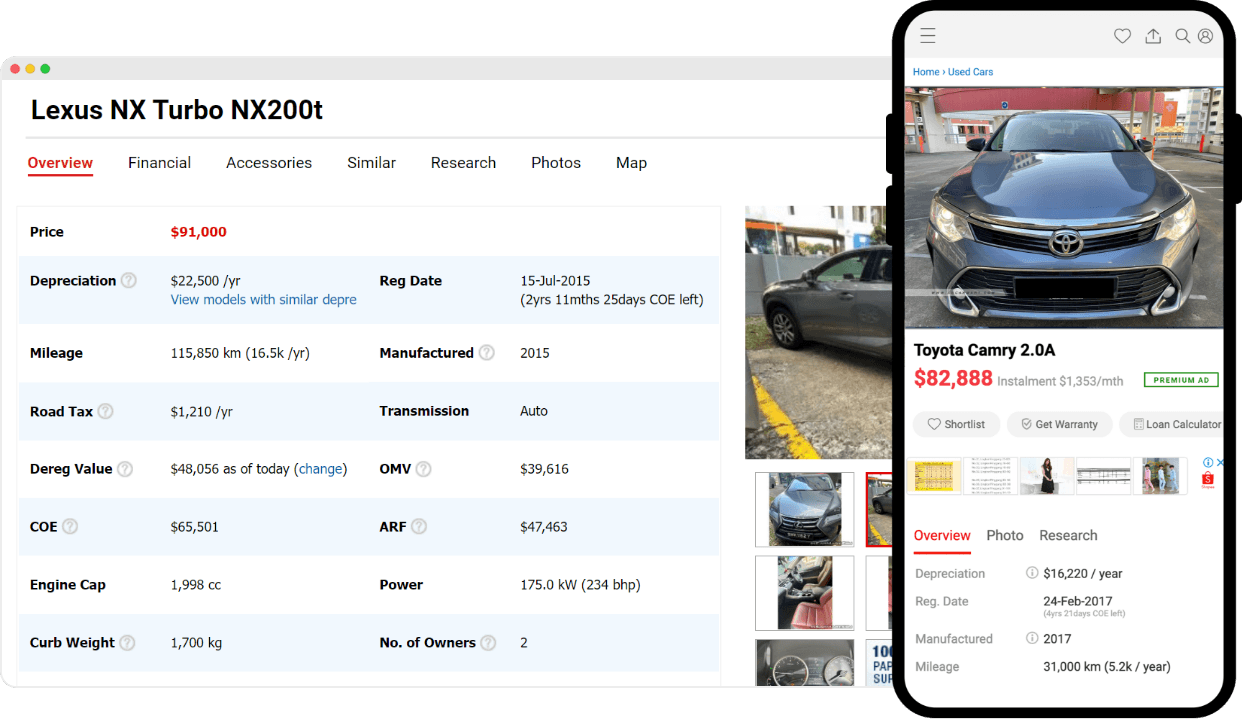The width and height of the screenshot is (1242, 719).
Task: Switch to the Financial tab
Action: coord(159,163)
